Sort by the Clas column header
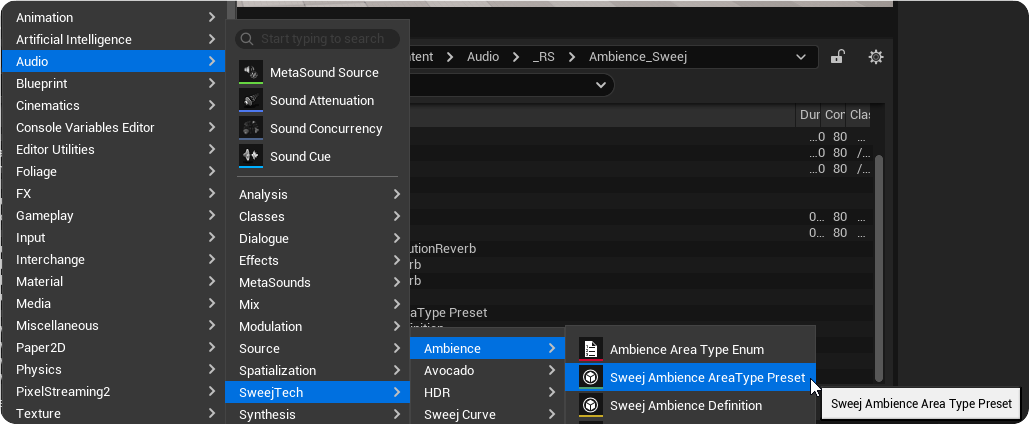The height and width of the screenshot is (424, 1029). (860, 115)
